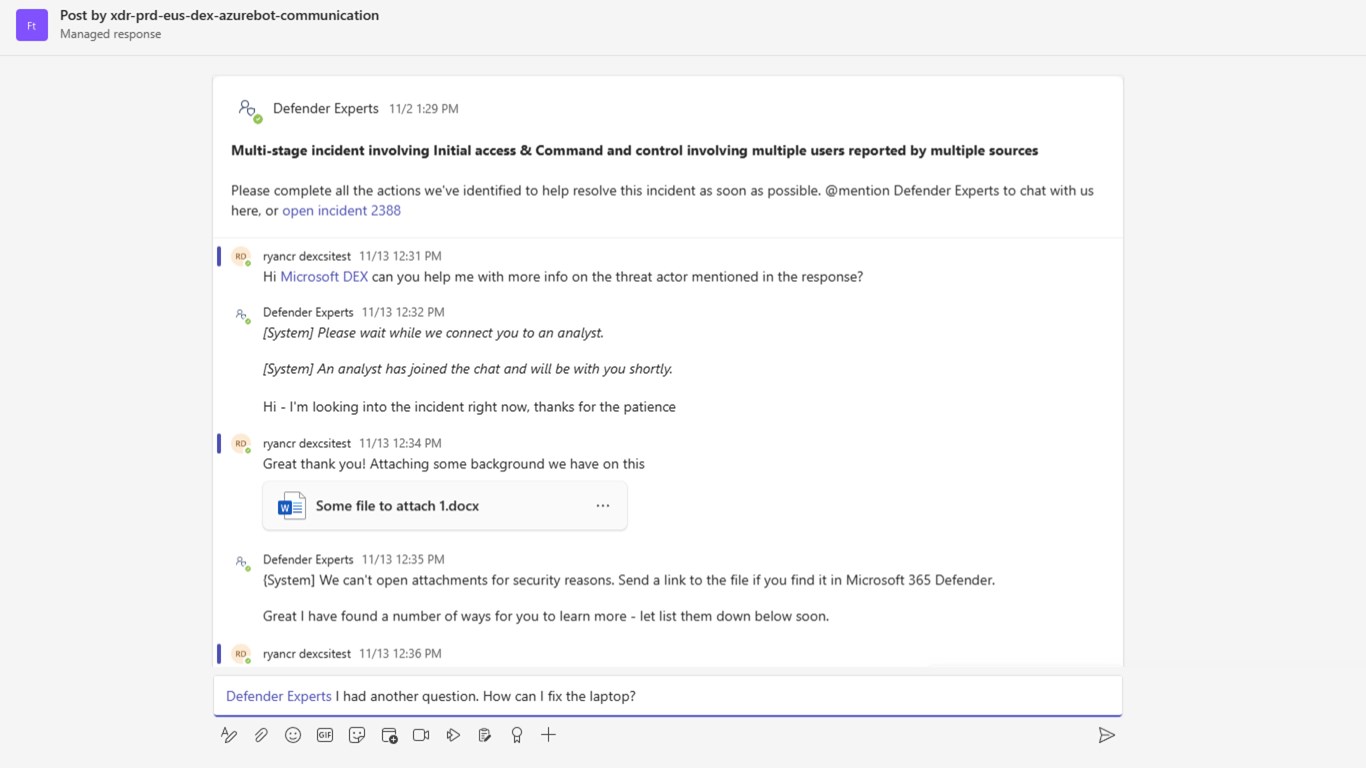The image size is (1366, 768).
Task: Open the emoji picker
Action: (x=293, y=735)
